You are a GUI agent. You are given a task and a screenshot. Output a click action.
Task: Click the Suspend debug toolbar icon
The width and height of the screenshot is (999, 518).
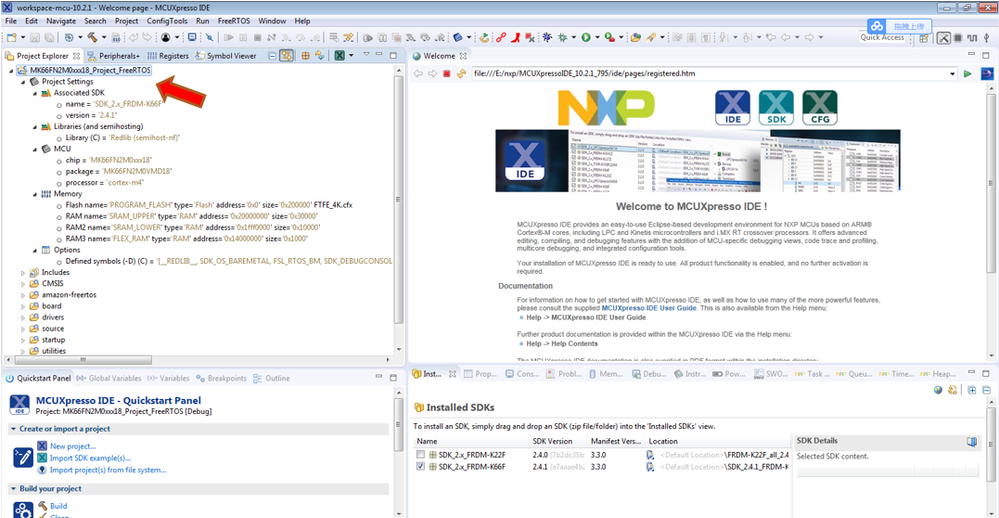(x=243, y=38)
